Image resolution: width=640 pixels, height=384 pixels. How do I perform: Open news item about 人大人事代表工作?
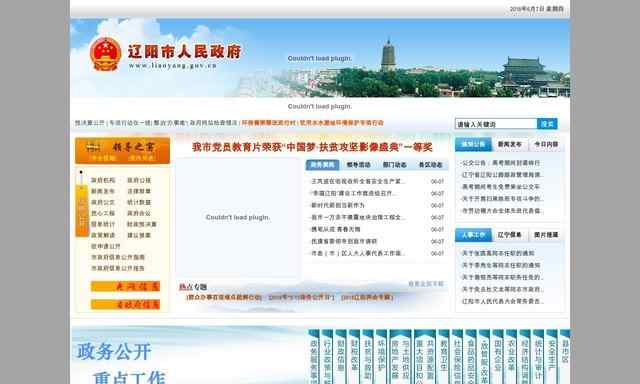click(x=358, y=253)
